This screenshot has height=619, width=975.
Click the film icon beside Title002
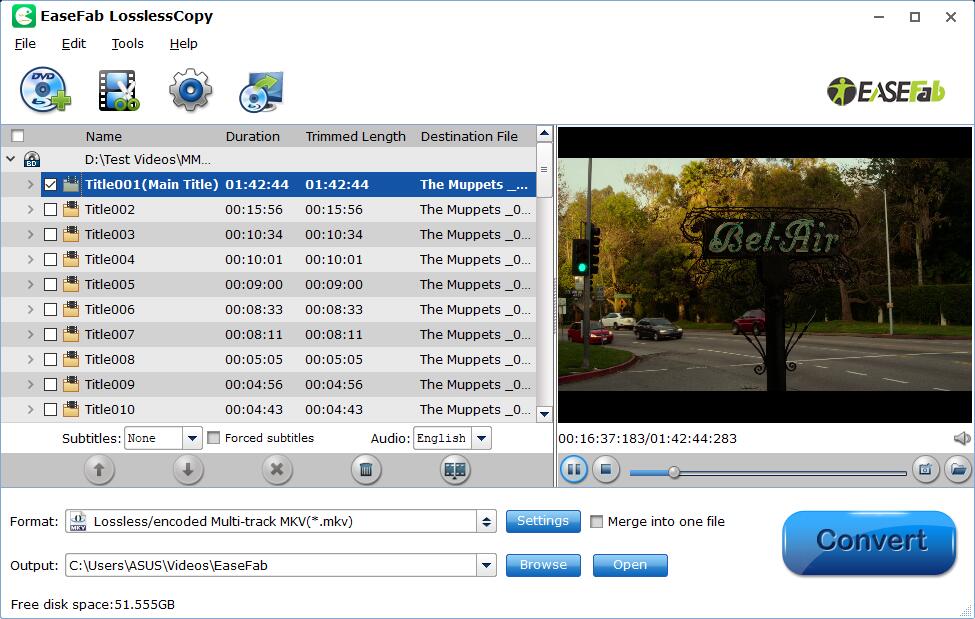71,210
